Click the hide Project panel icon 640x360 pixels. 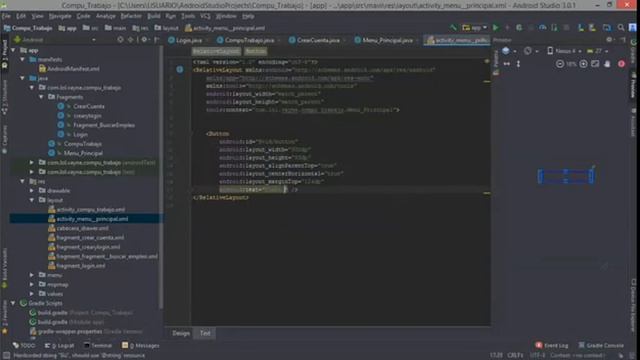157,40
